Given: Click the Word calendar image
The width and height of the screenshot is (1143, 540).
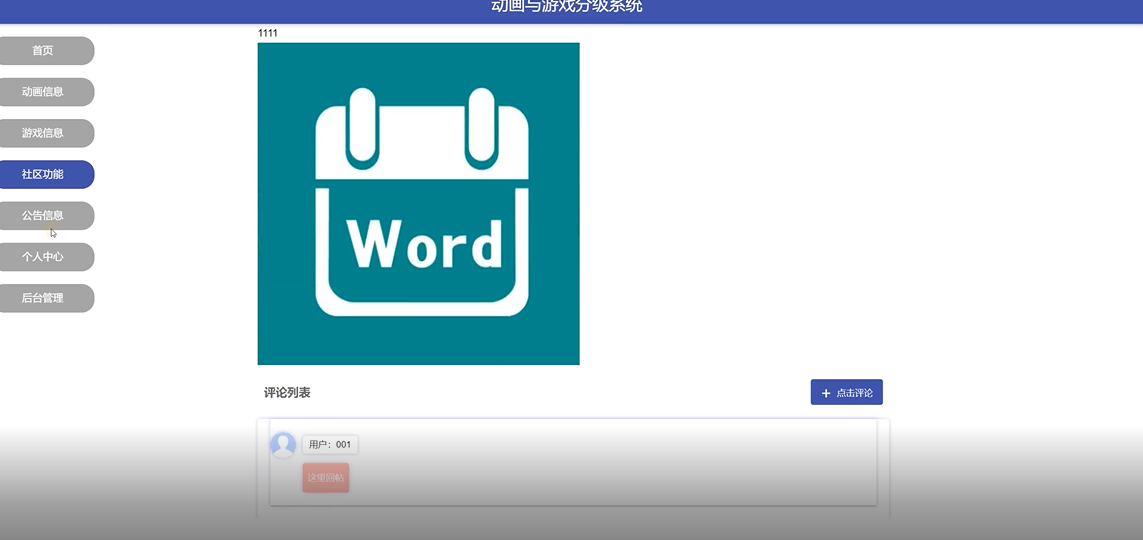Looking at the screenshot, I should (418, 203).
